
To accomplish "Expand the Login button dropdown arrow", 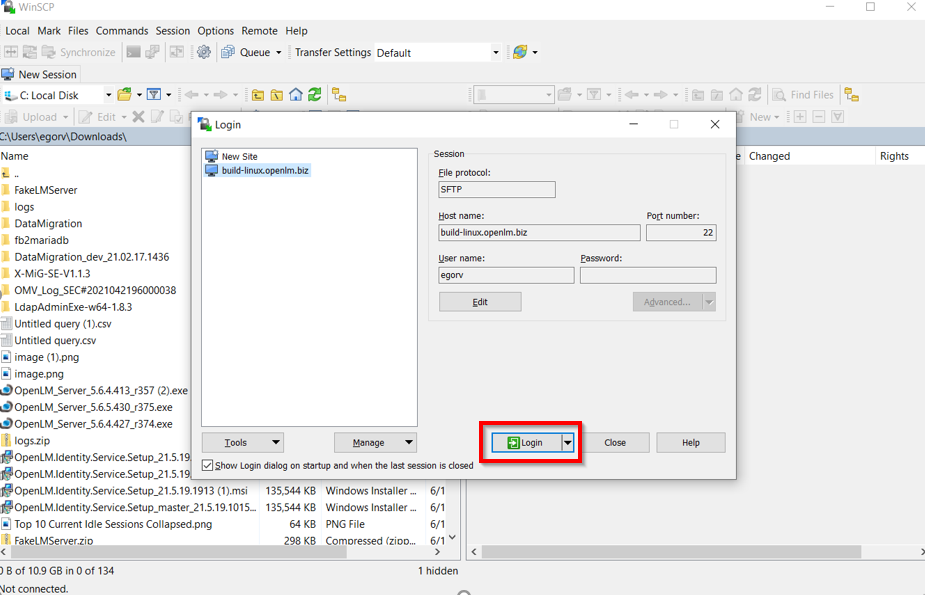I will tap(567, 442).
